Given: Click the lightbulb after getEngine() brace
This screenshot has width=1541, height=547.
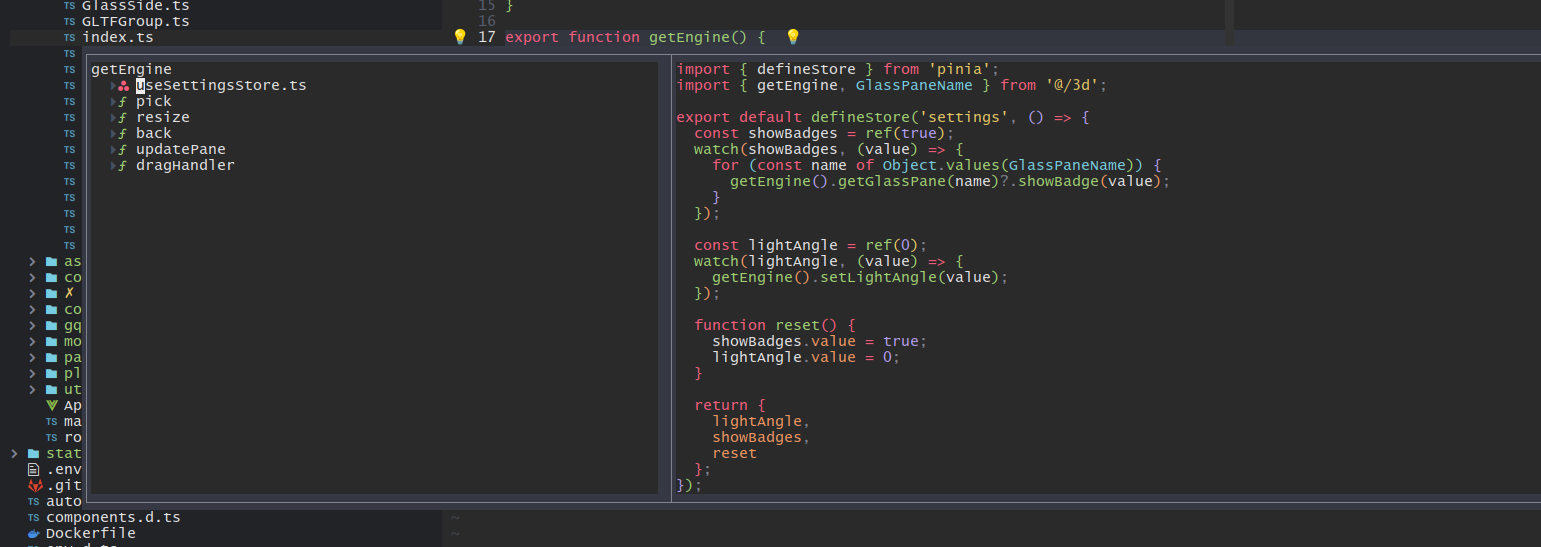Looking at the screenshot, I should 793,37.
